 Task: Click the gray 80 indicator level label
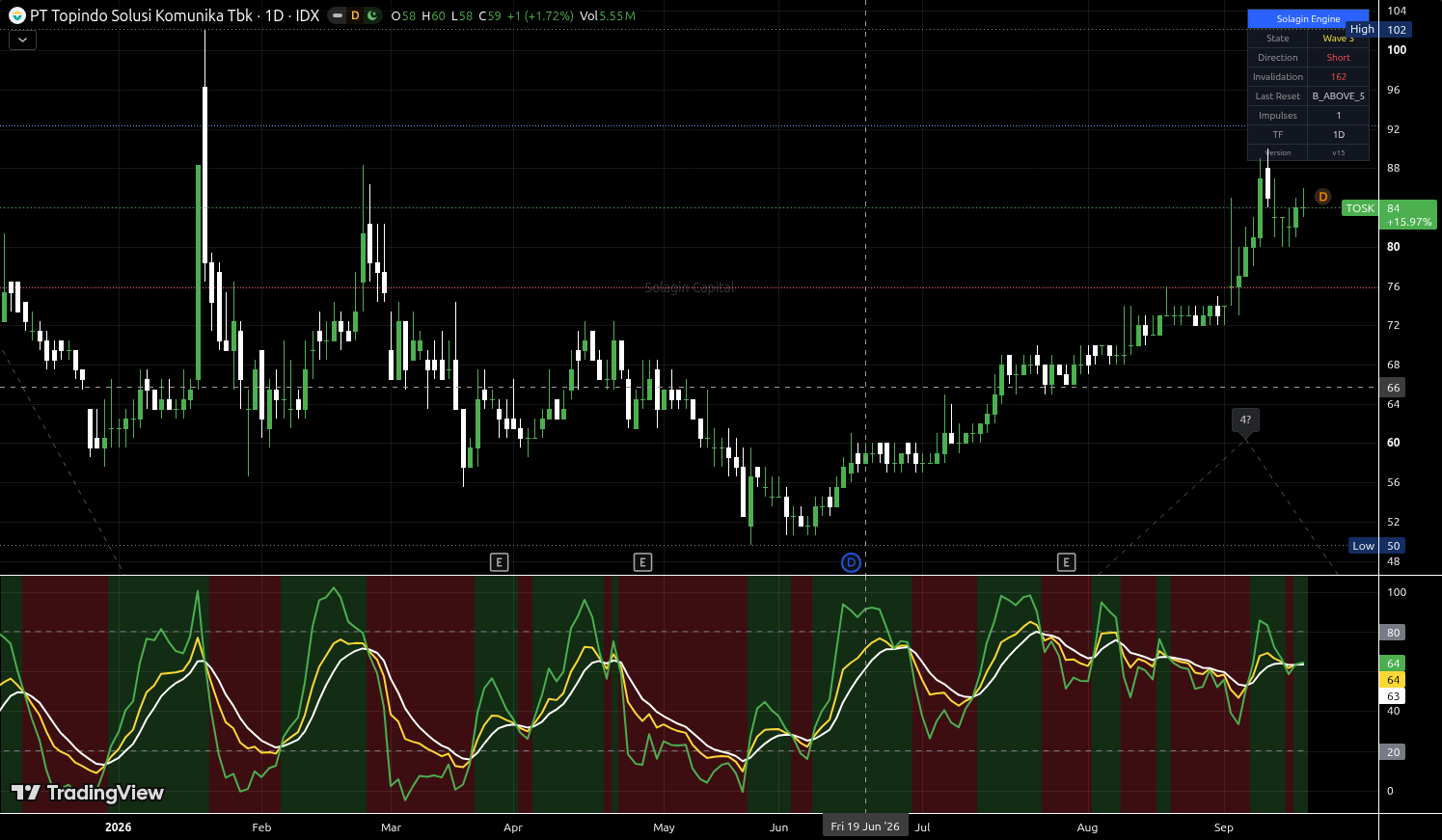click(x=1393, y=633)
